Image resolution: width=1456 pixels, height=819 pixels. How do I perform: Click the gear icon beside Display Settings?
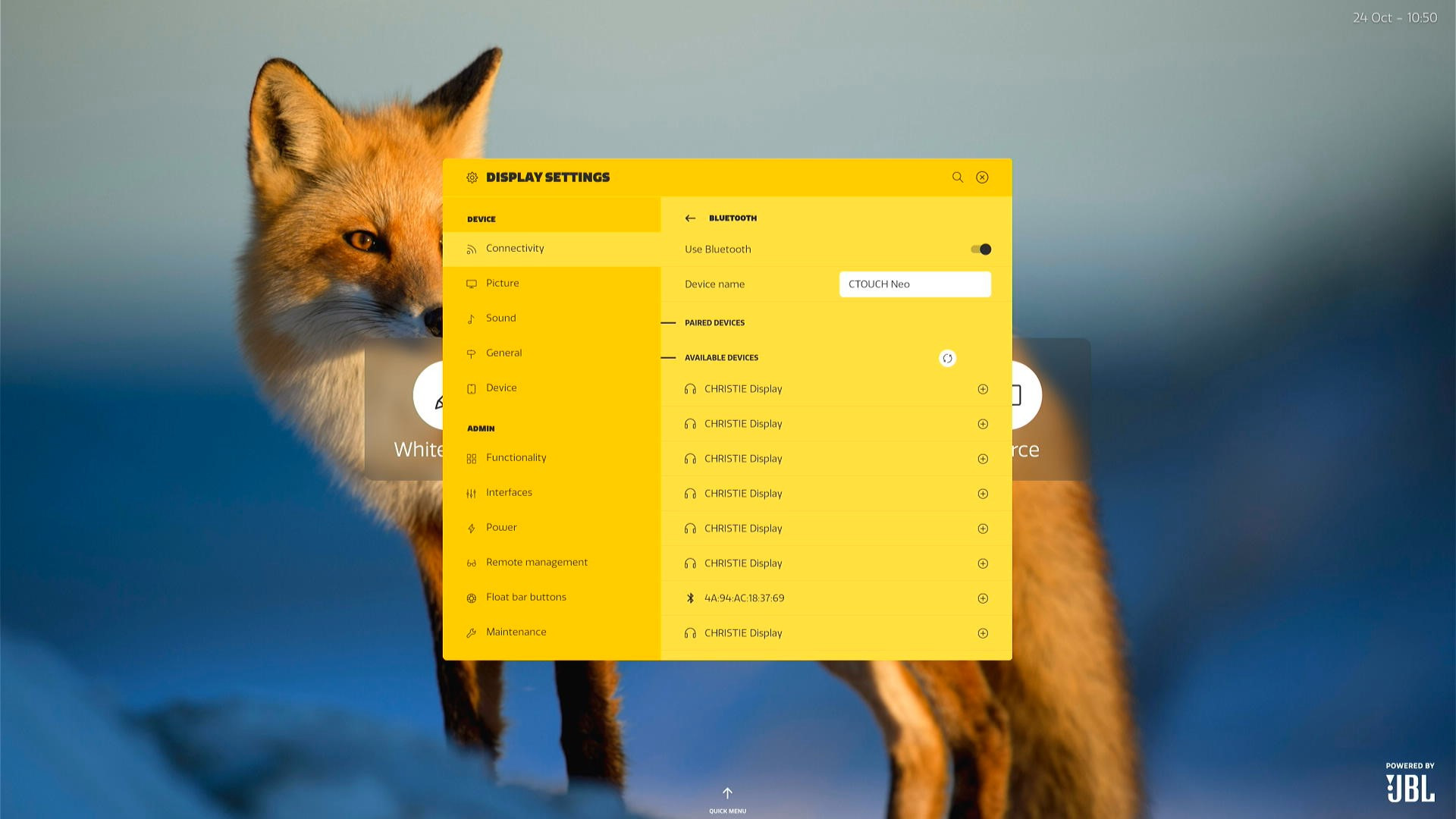(472, 177)
